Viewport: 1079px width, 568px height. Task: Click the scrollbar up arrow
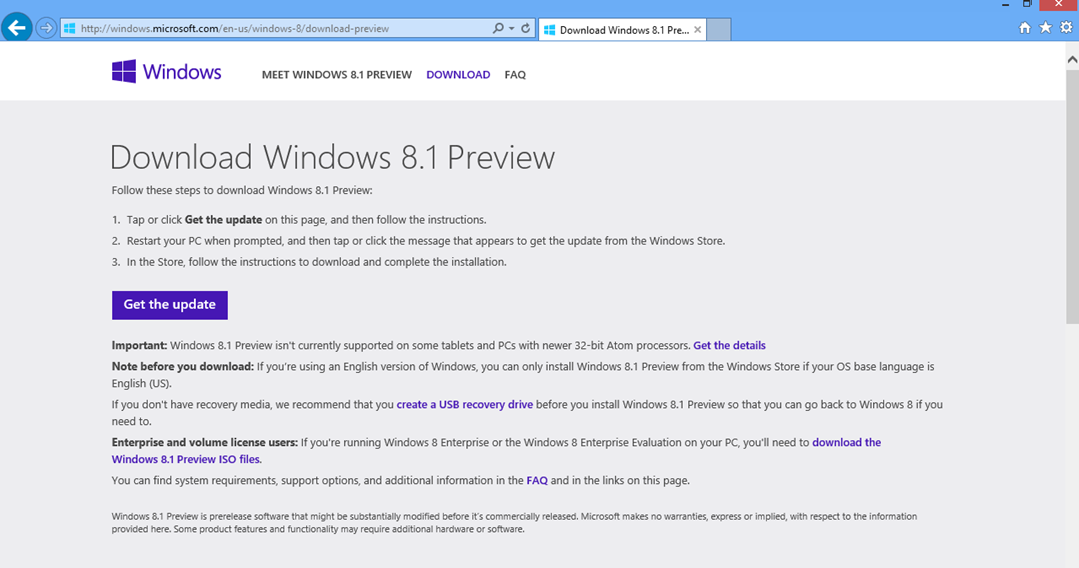[1072, 60]
